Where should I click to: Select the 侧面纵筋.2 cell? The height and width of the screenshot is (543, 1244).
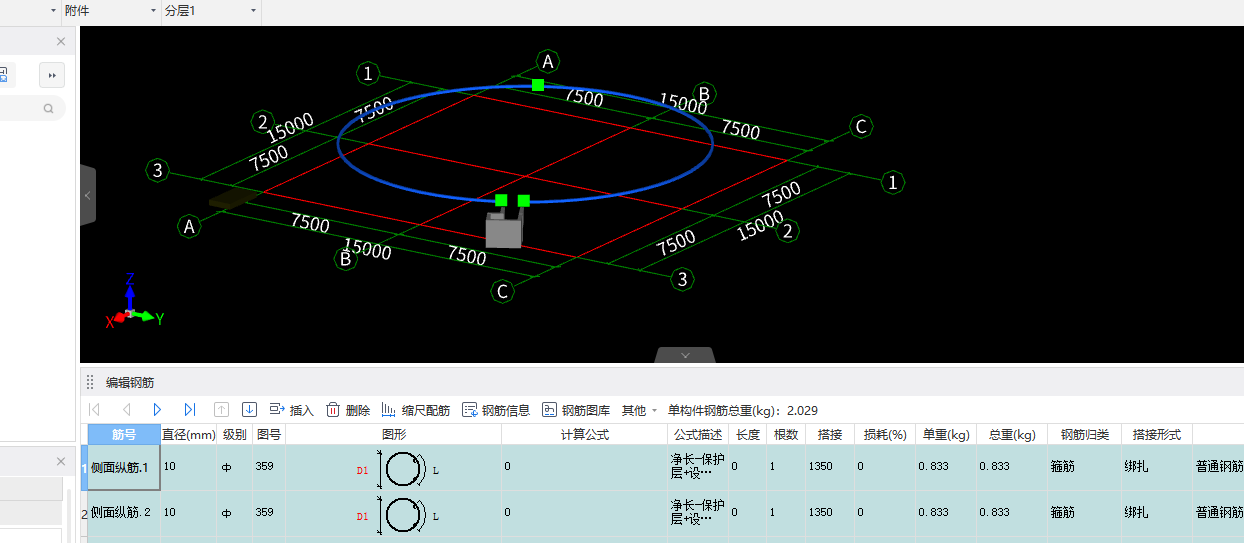(x=124, y=512)
